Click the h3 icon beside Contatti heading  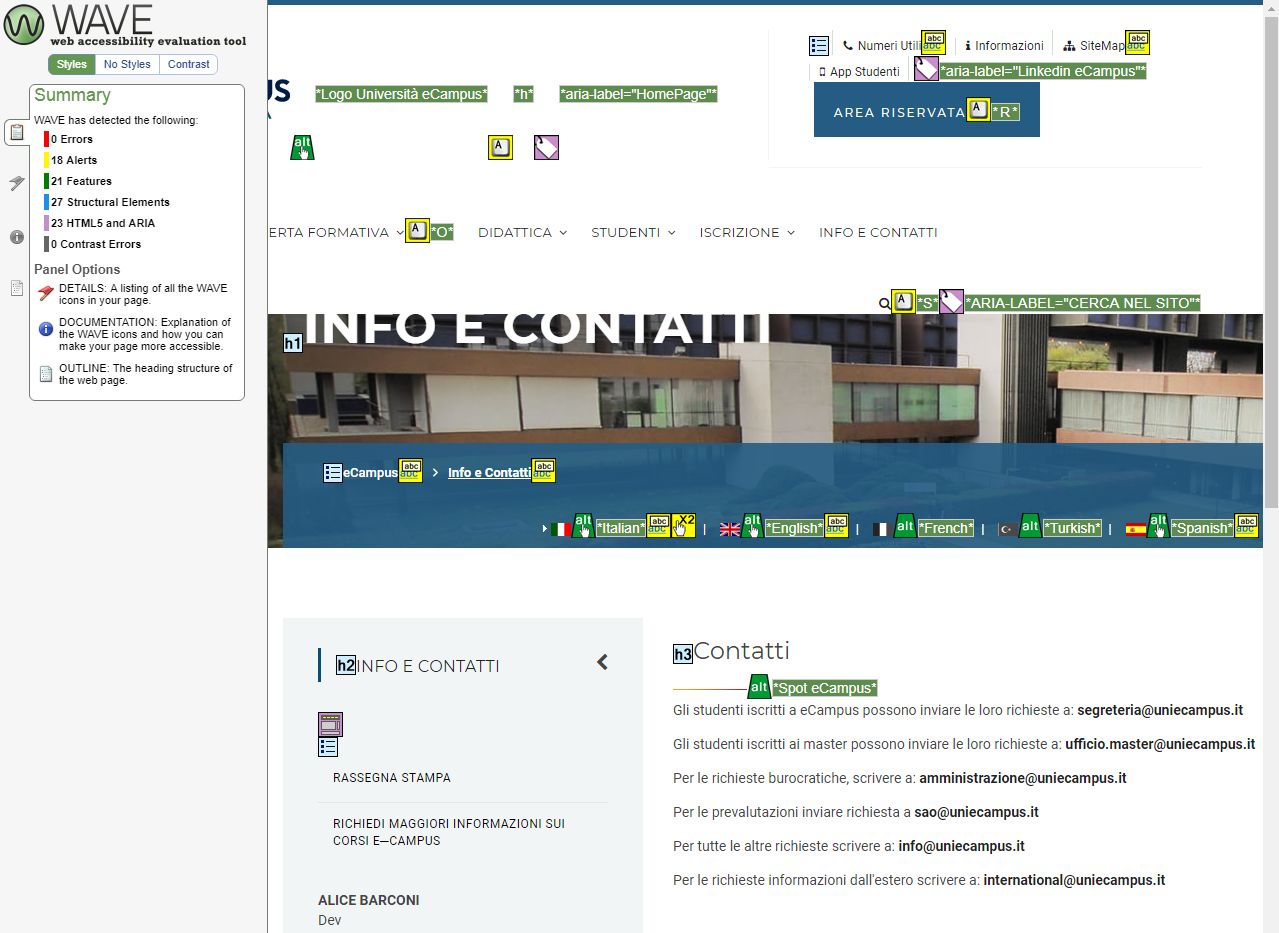point(683,654)
